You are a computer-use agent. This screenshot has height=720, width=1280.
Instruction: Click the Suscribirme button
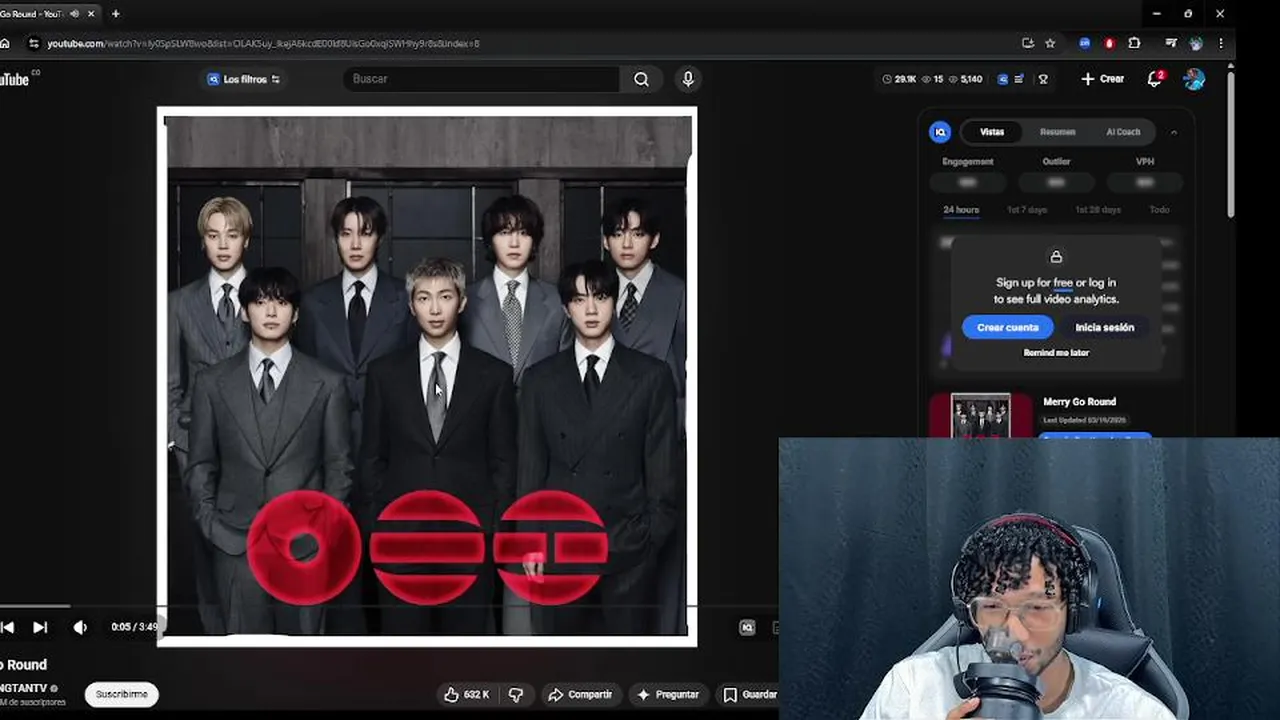122,694
